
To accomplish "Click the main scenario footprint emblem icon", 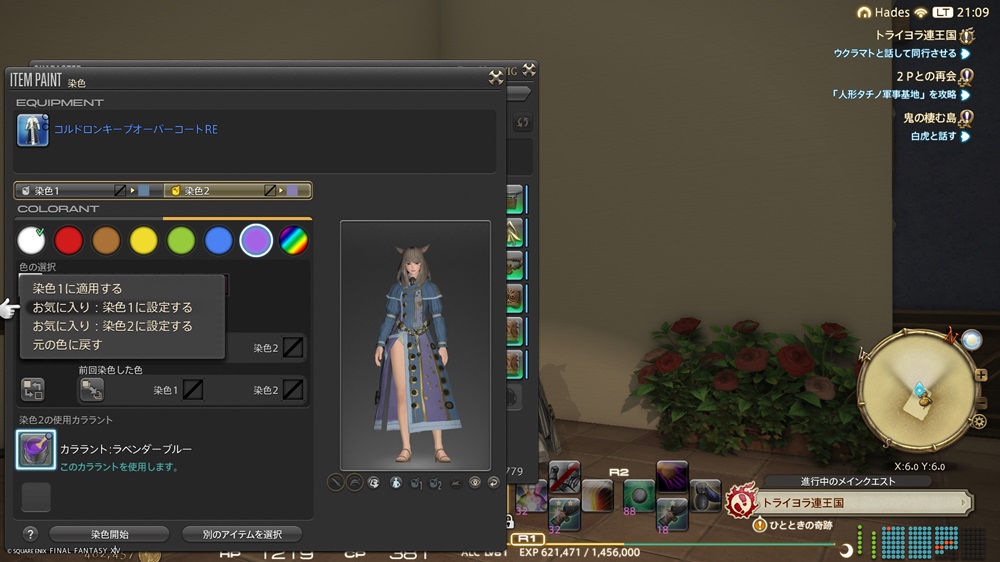I will [742, 502].
